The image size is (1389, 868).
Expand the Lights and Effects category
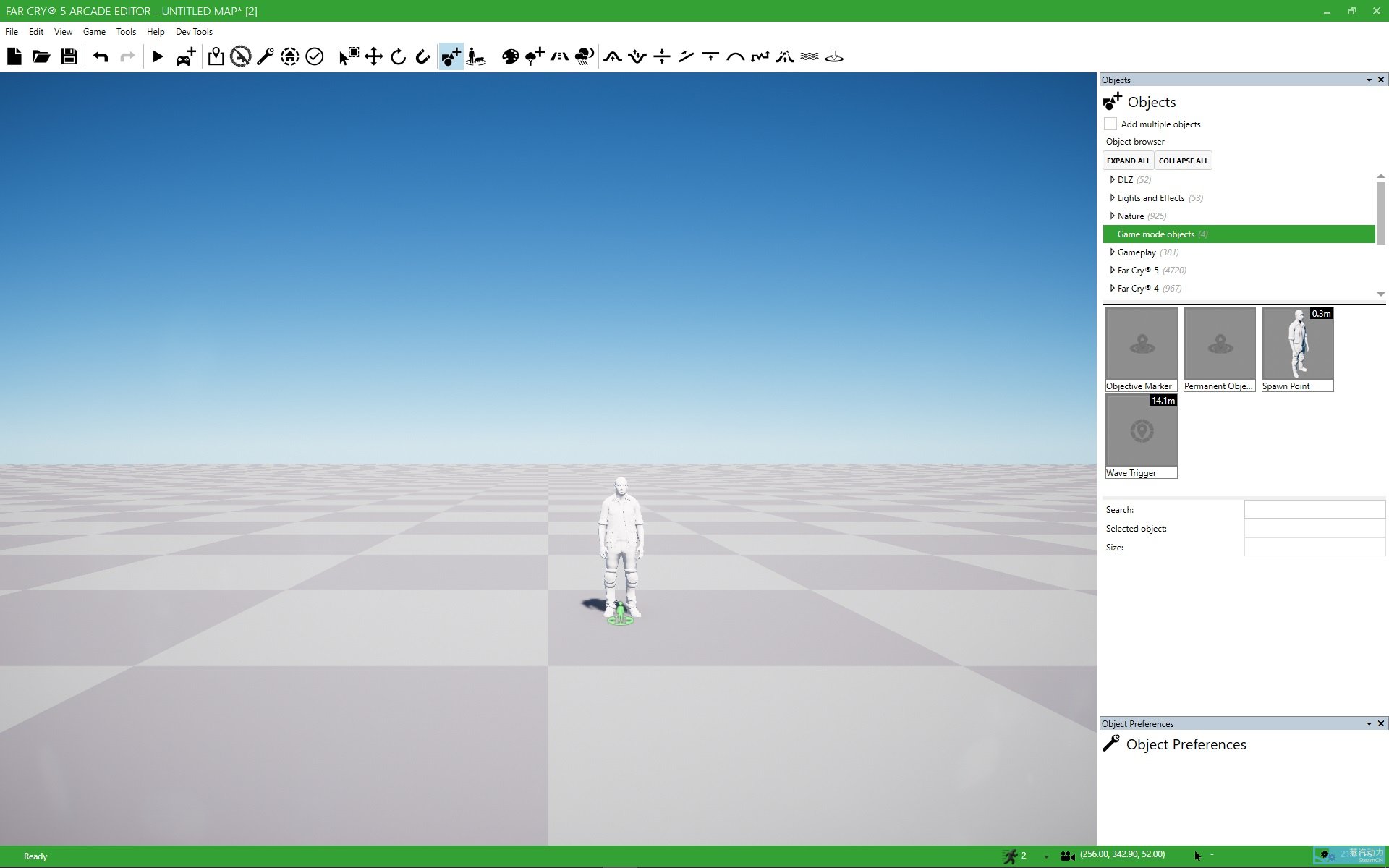pos(1112,197)
